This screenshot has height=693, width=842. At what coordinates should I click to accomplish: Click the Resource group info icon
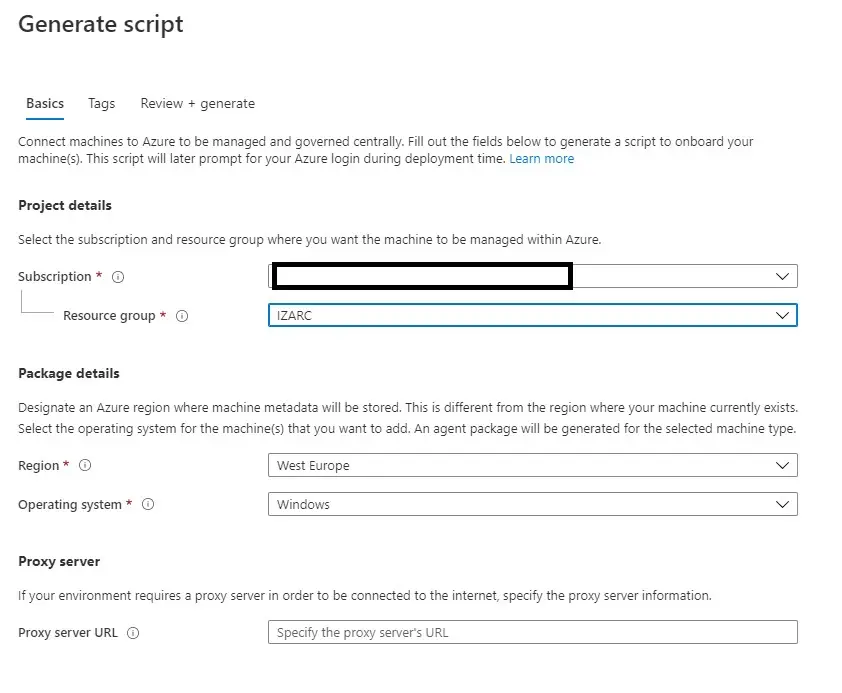182,316
